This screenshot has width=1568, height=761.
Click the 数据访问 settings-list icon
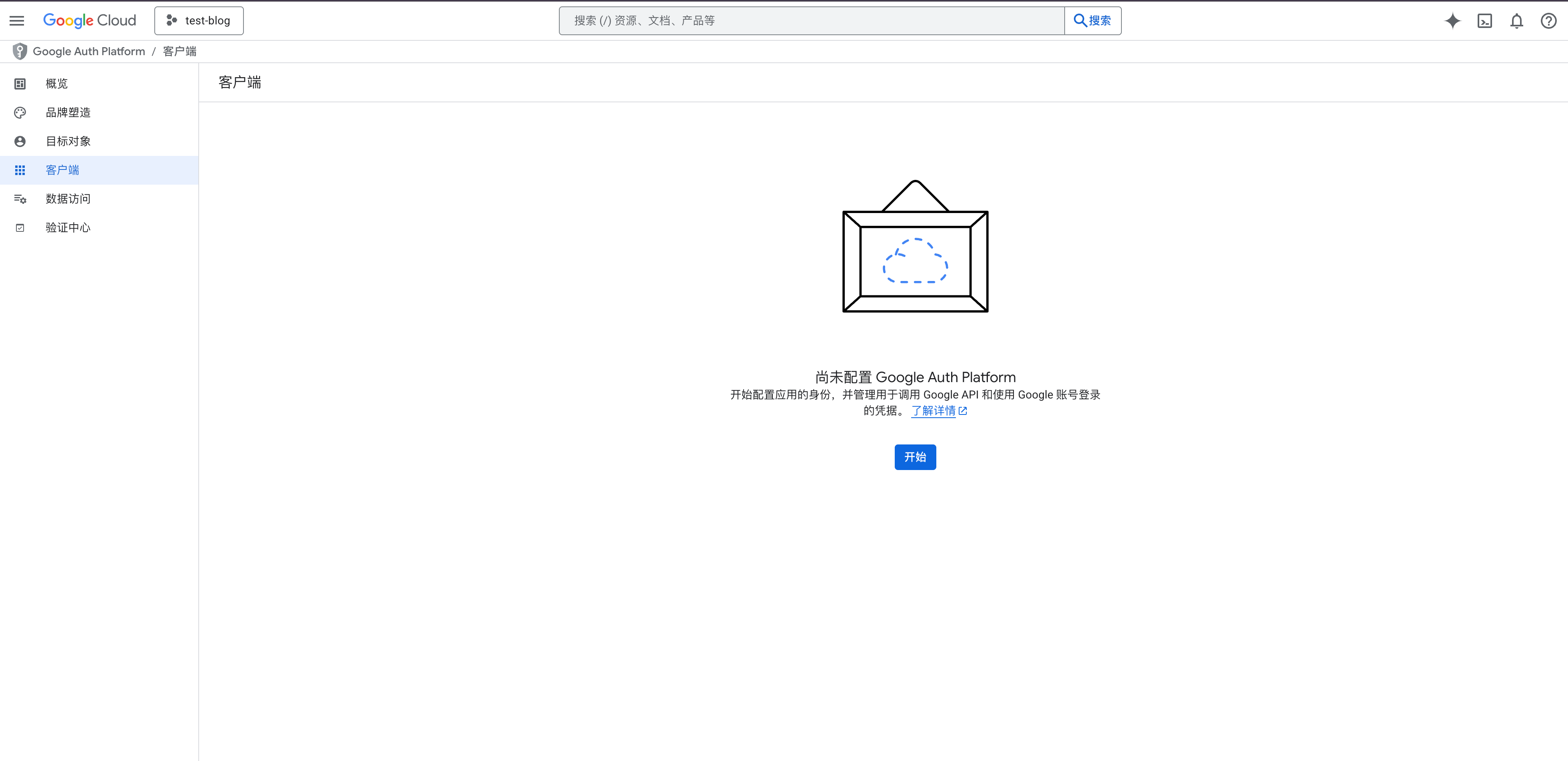pyautogui.click(x=20, y=199)
